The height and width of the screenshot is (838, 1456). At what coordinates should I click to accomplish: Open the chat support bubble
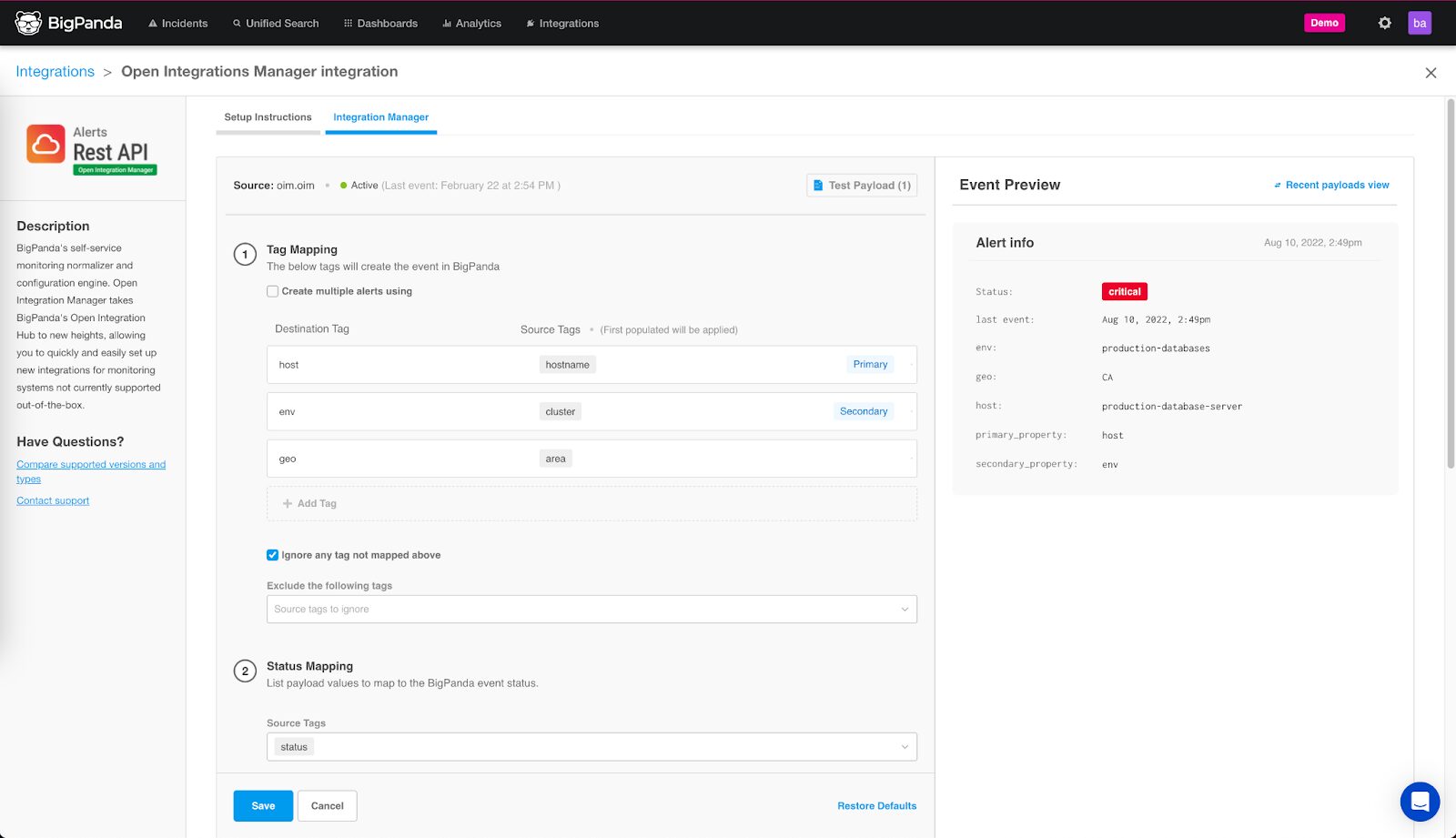tap(1420, 802)
